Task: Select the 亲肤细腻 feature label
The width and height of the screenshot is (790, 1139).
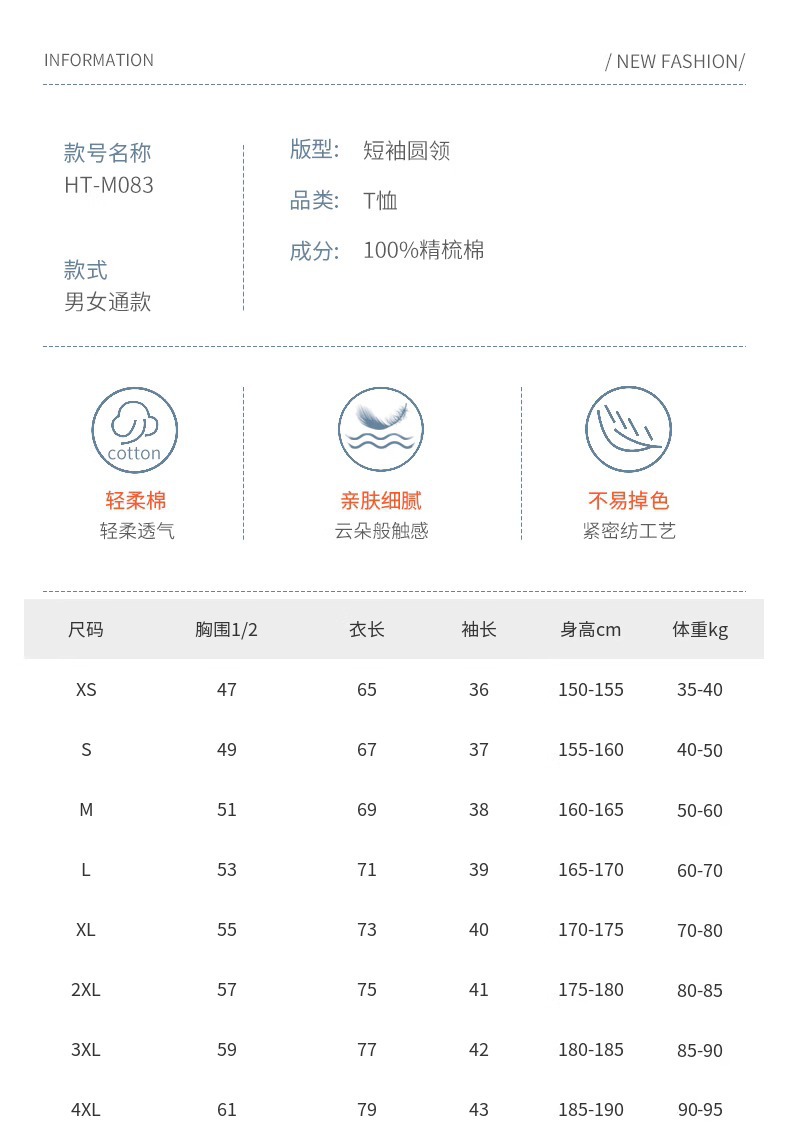Action: [381, 500]
